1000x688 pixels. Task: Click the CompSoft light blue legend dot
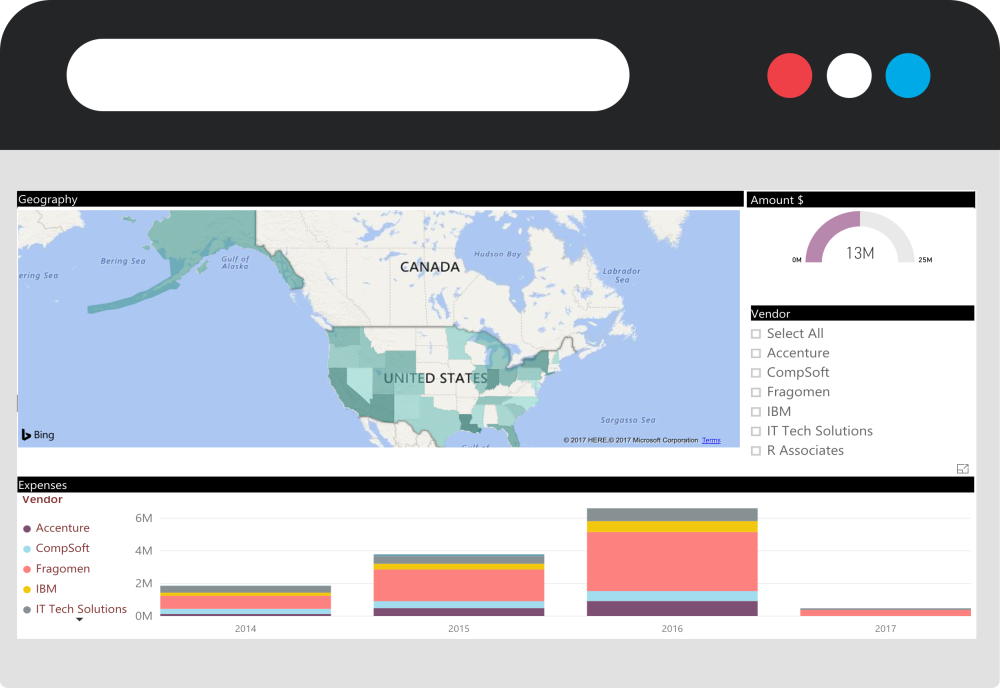click(26, 549)
